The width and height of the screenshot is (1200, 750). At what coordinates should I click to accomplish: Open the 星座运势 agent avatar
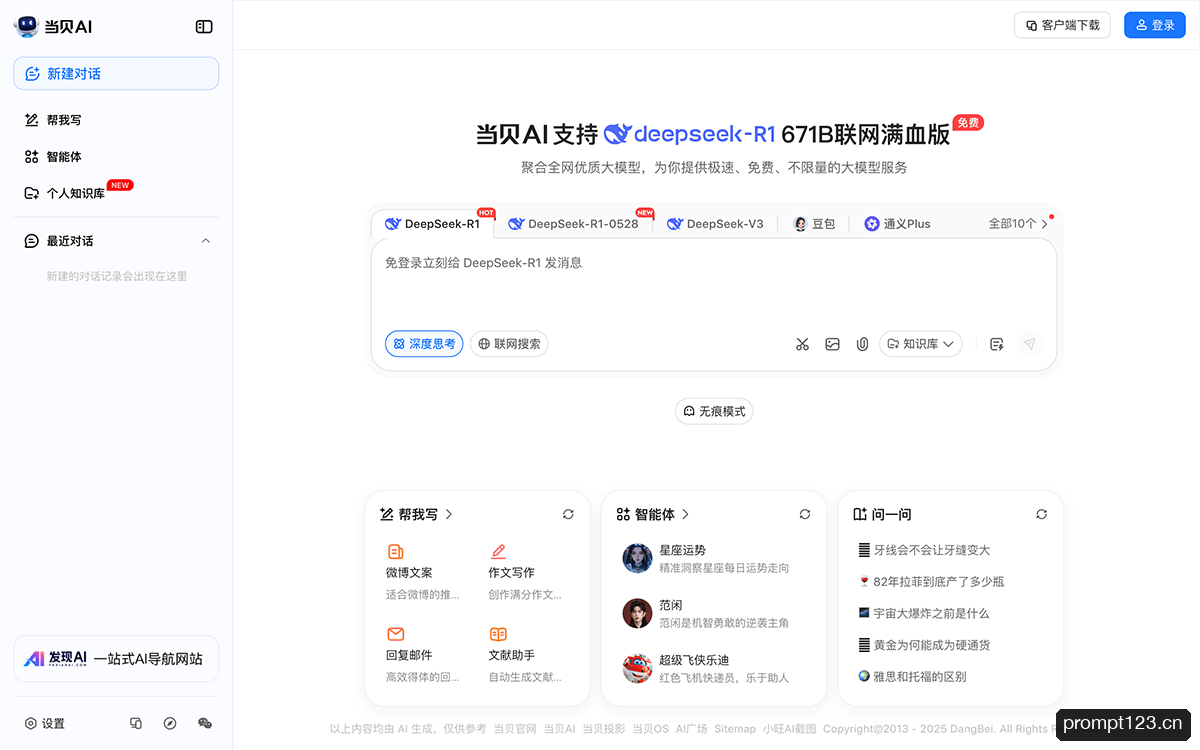[x=637, y=558]
